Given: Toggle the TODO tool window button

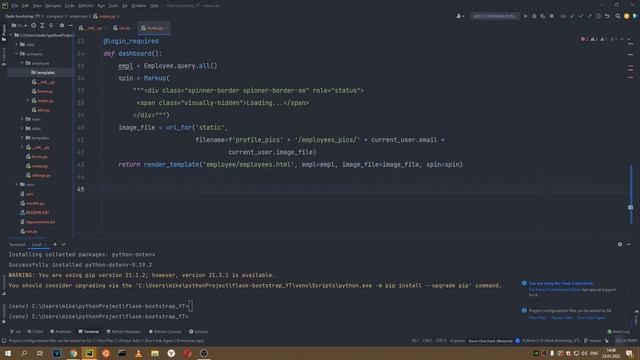Looking at the screenshot, I should 35,331.
